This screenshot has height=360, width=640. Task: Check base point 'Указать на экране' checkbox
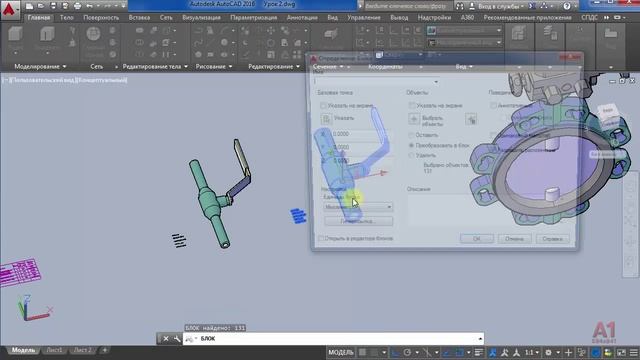323,106
